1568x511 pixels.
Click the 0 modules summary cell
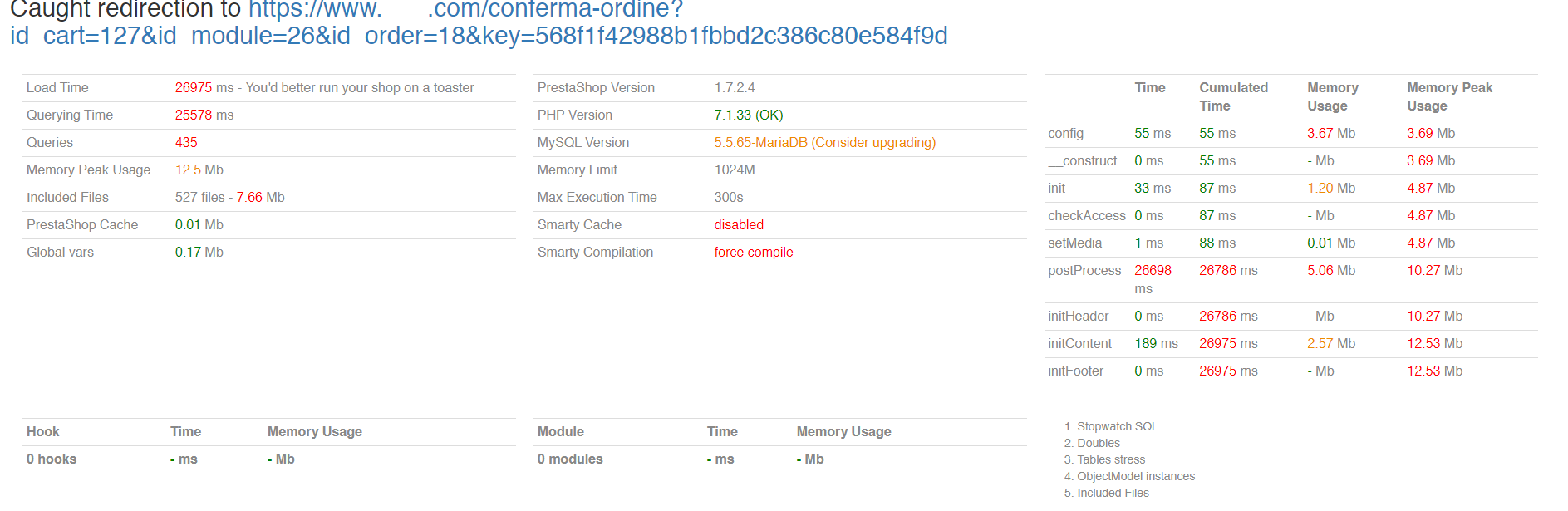(x=569, y=459)
